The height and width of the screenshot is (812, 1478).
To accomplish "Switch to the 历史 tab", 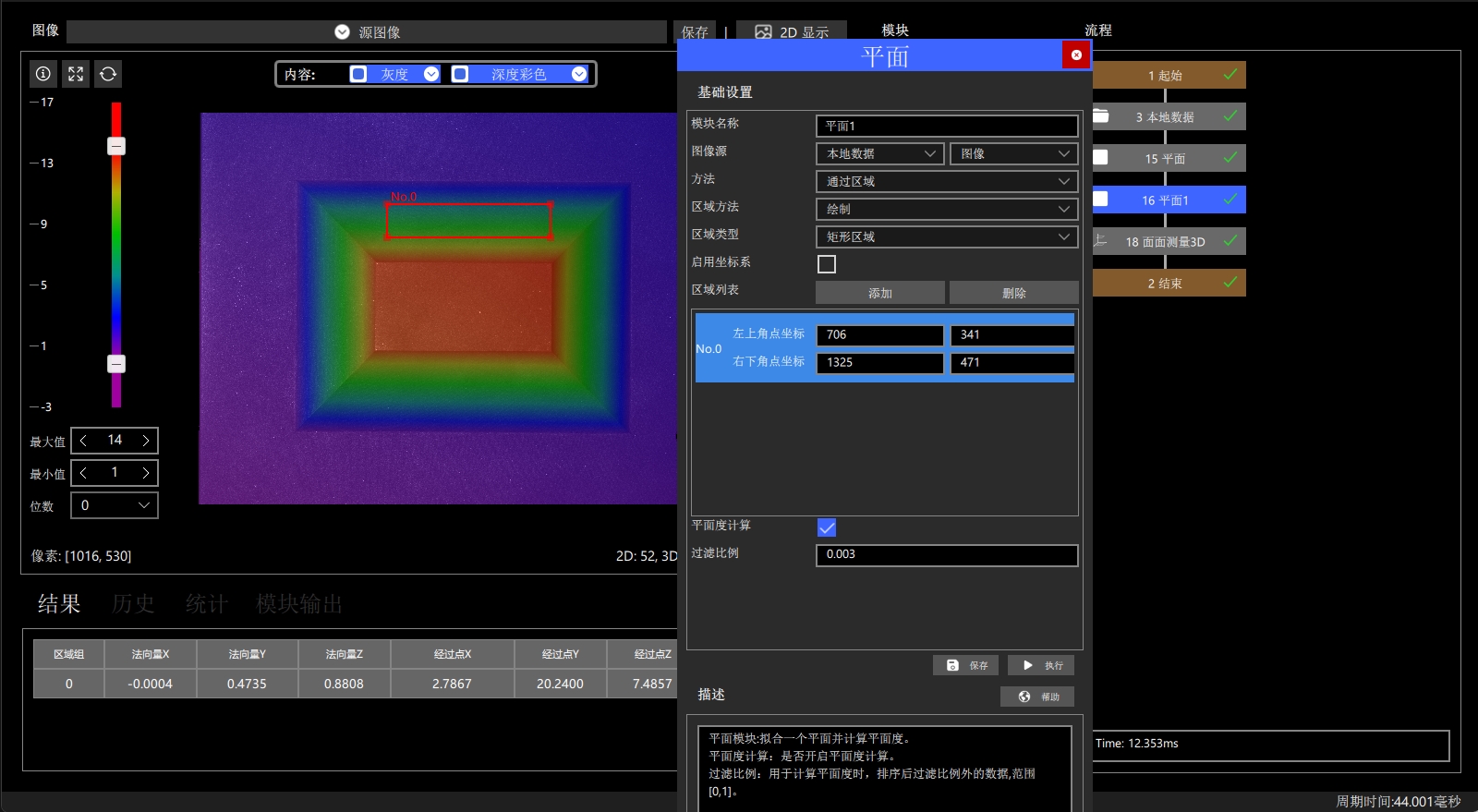I will click(x=133, y=604).
